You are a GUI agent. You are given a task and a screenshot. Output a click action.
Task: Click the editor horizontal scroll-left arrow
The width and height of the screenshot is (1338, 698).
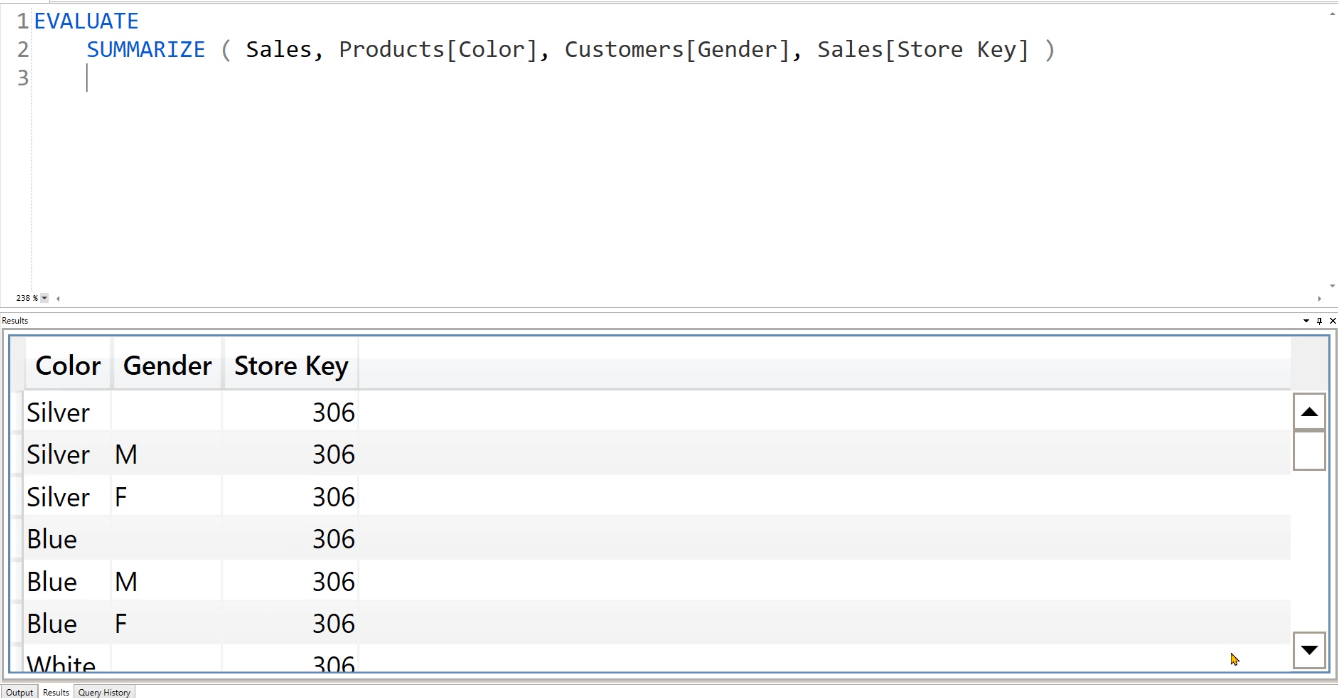57,298
